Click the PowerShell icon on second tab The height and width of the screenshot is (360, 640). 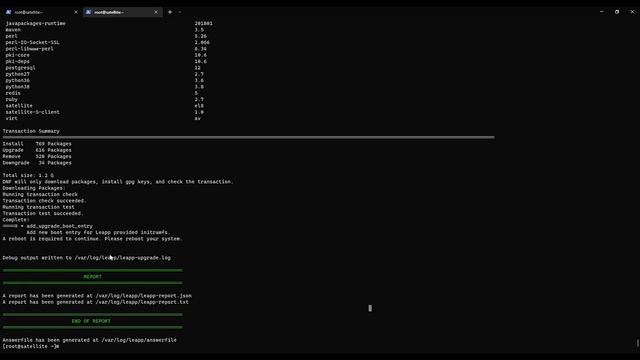point(88,12)
